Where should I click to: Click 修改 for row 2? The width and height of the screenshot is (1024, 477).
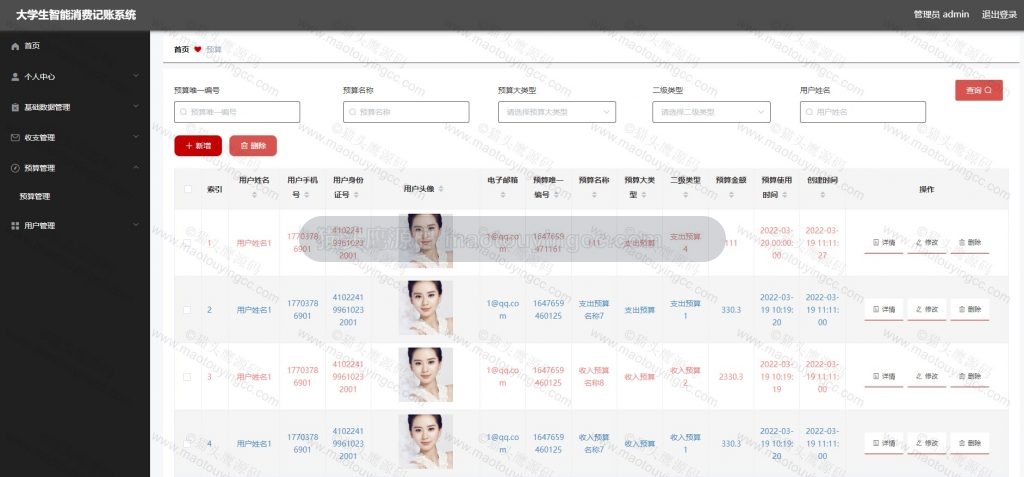pyautogui.click(x=927, y=310)
